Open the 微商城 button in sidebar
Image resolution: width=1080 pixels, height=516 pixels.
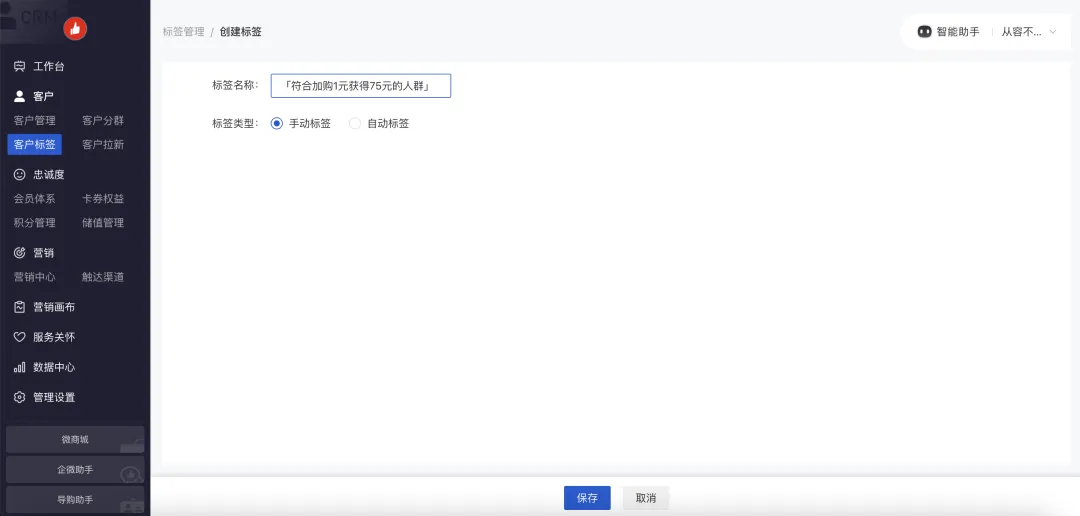[75, 440]
